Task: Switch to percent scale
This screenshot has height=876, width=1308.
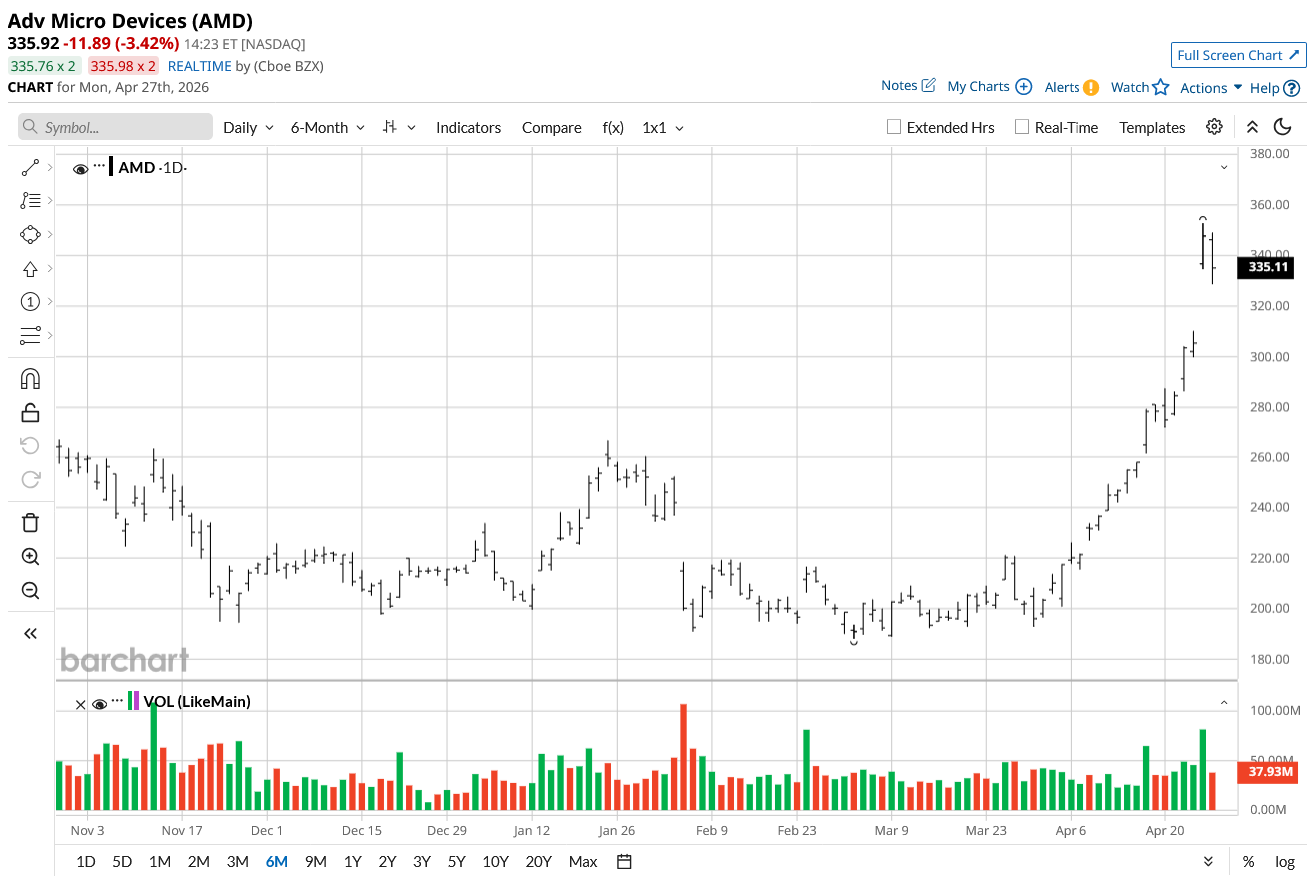Action: [x=1249, y=862]
